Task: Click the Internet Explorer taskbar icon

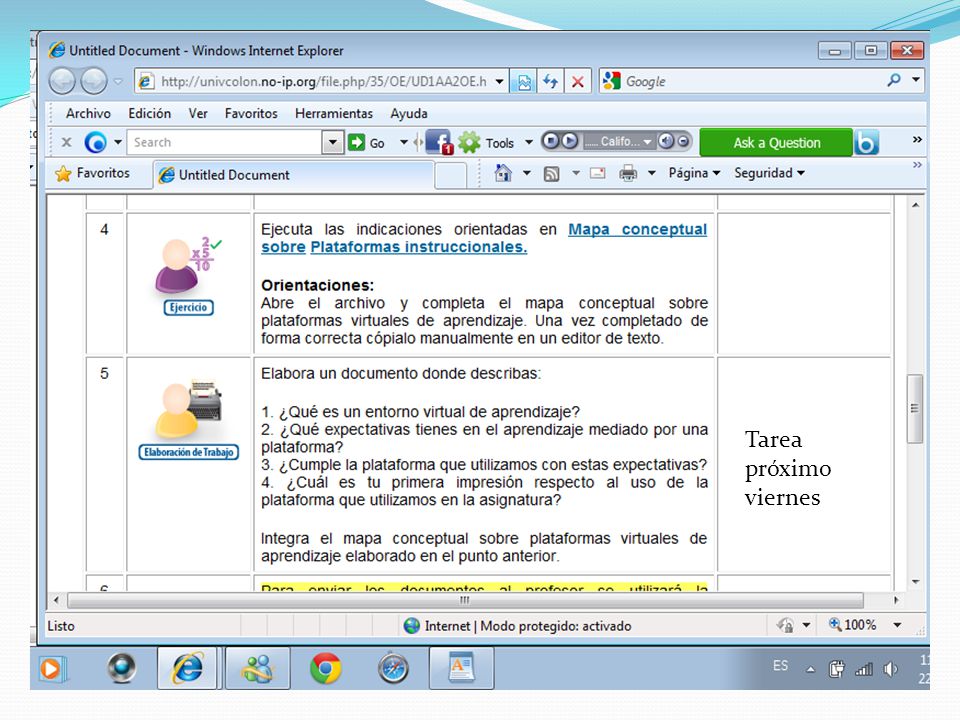Action: pos(187,669)
